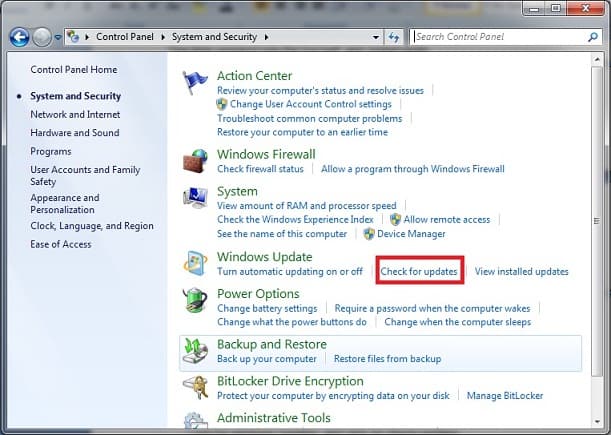Click the Backup and Restore icon
Image resolution: width=611 pixels, height=435 pixels.
tap(196, 351)
